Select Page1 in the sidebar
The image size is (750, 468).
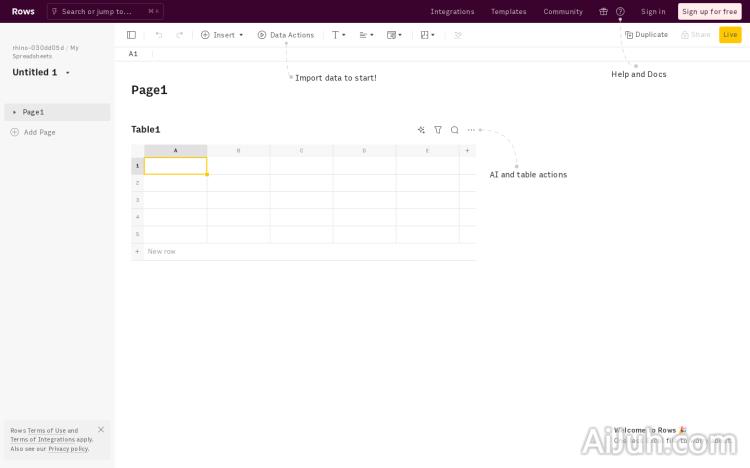(x=34, y=112)
